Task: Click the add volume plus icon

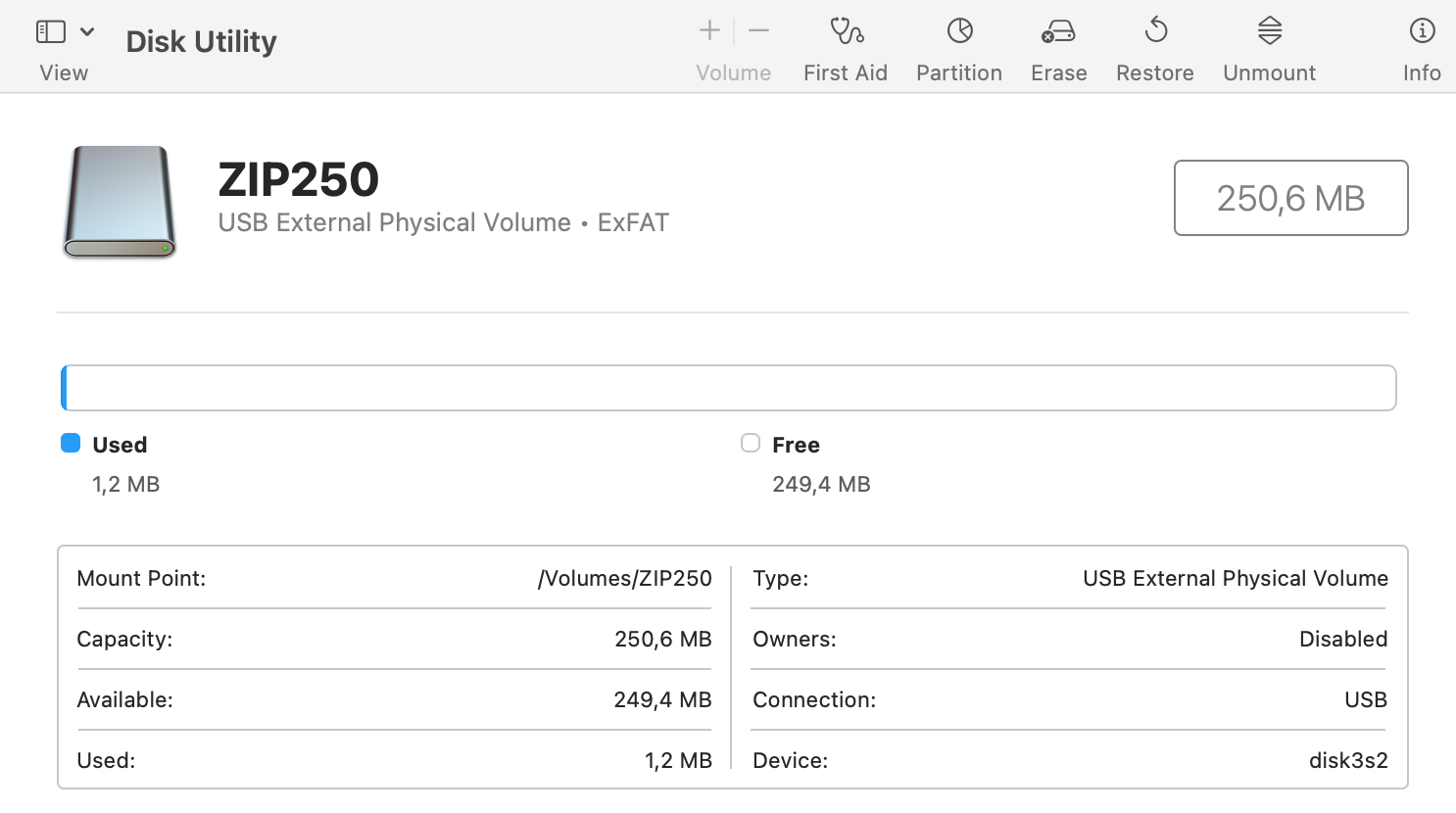Action: click(x=709, y=31)
